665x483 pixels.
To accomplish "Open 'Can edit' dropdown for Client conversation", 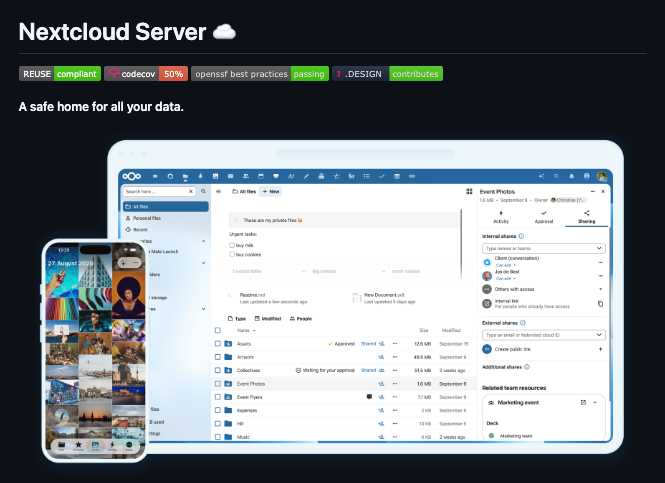I will pyautogui.click(x=506, y=265).
